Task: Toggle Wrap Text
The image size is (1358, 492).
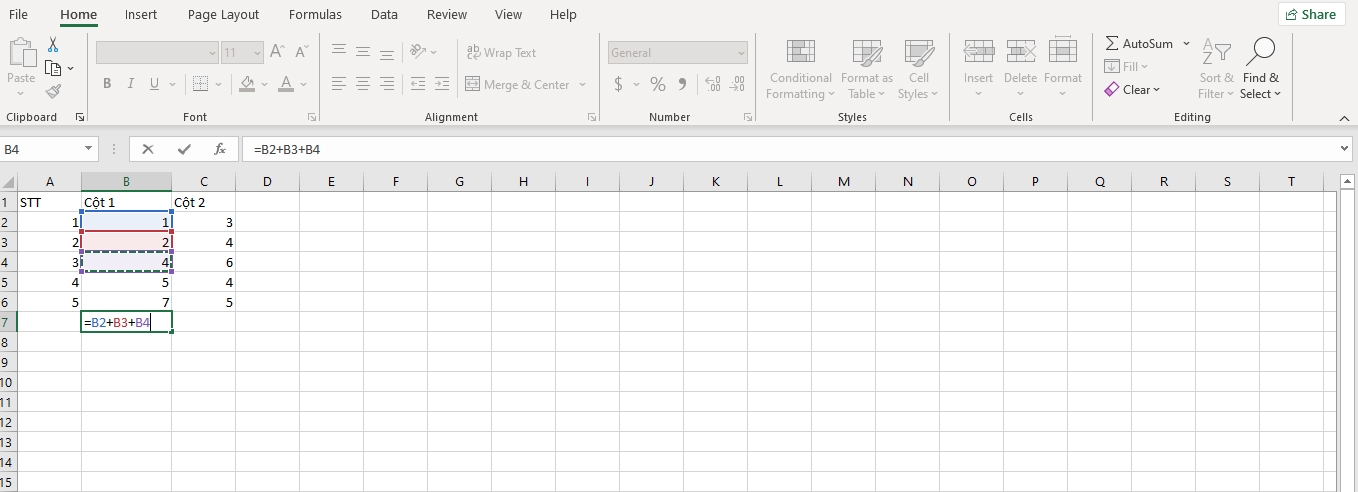Action: pyautogui.click(x=501, y=53)
